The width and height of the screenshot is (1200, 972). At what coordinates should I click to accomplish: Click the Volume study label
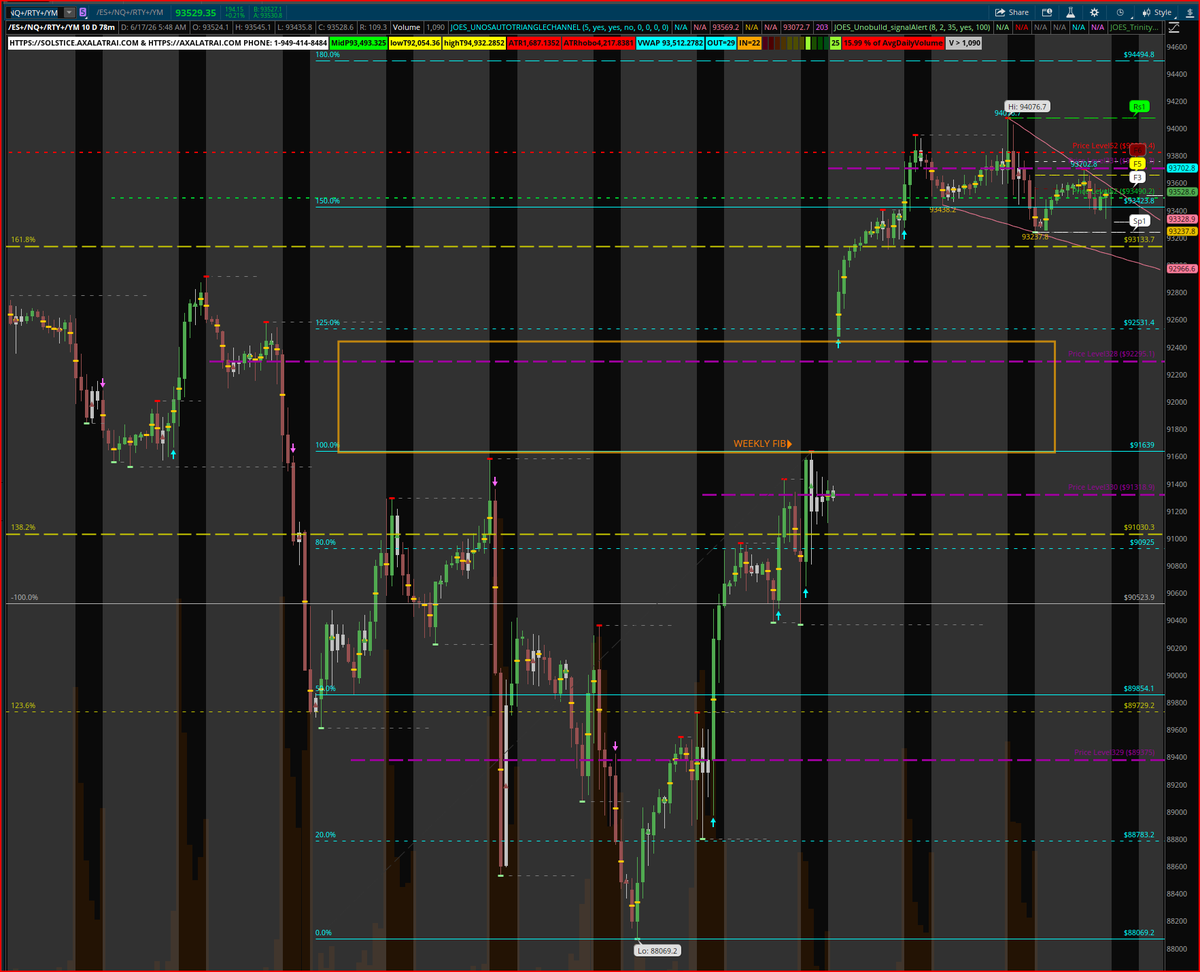tap(406, 29)
